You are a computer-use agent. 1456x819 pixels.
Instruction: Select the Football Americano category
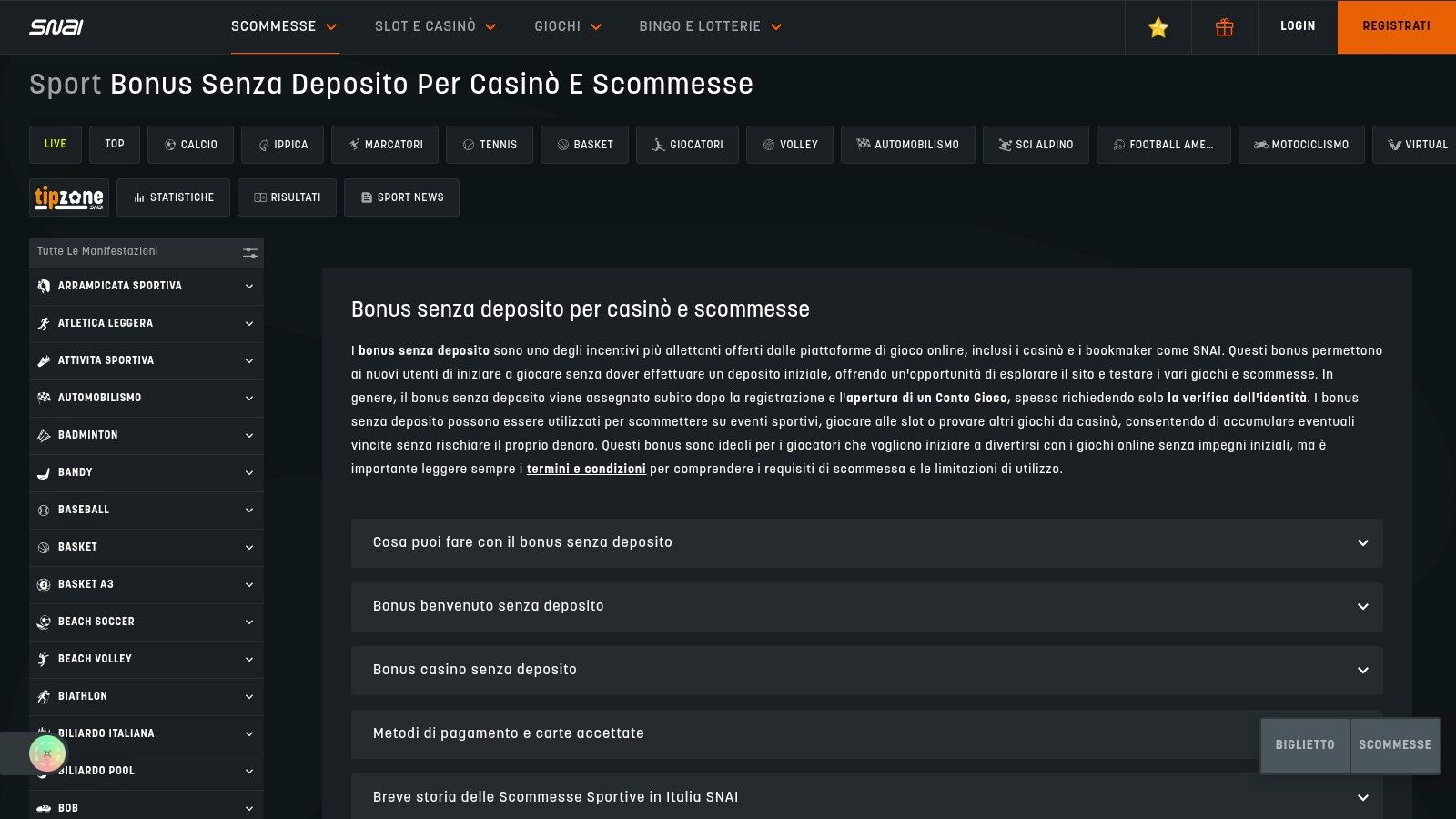(1163, 145)
